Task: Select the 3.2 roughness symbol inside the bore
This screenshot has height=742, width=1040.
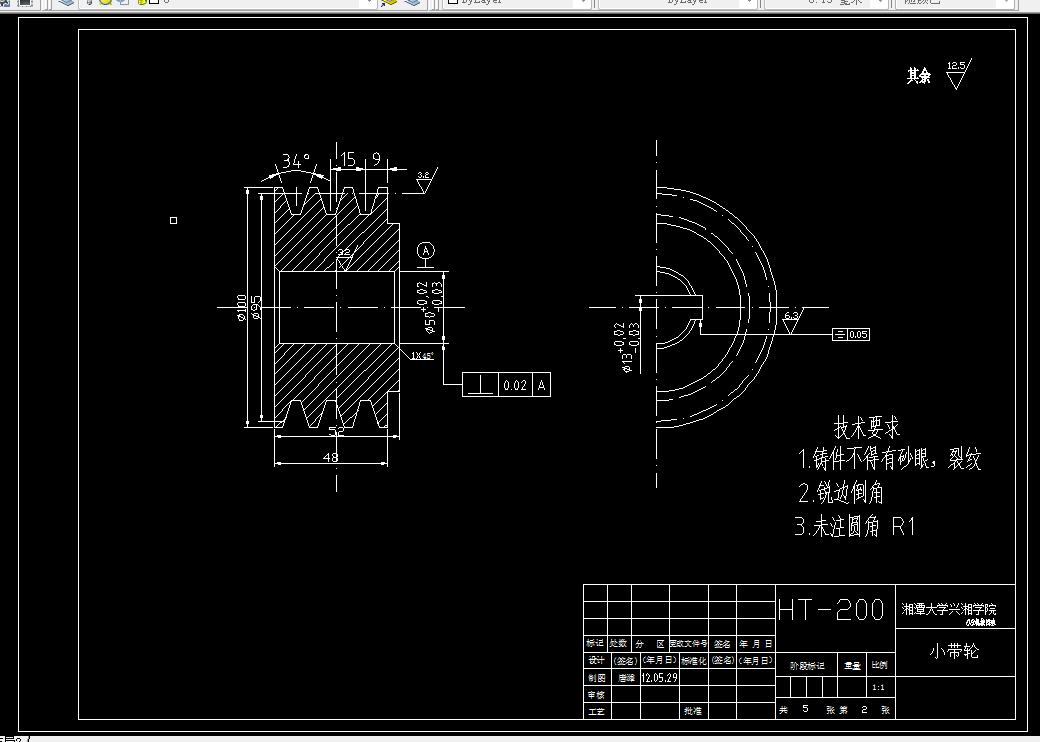Action: (345, 259)
